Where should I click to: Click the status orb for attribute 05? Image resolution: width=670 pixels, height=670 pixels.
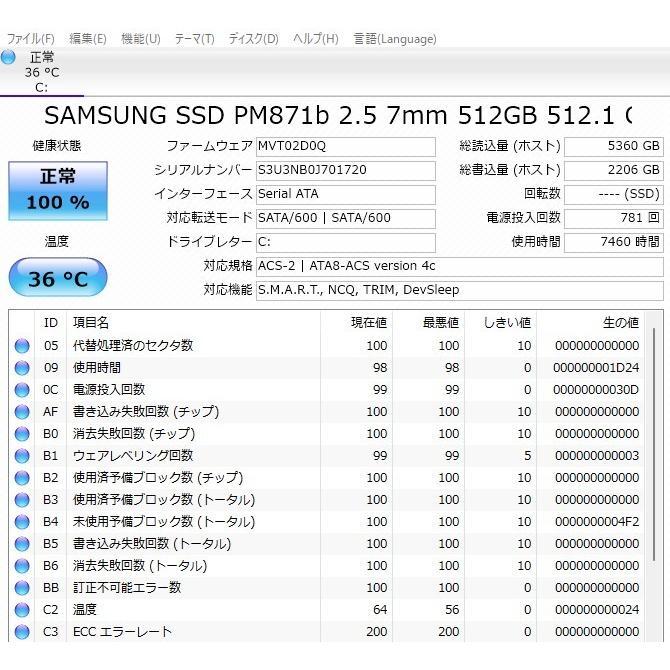point(22,346)
